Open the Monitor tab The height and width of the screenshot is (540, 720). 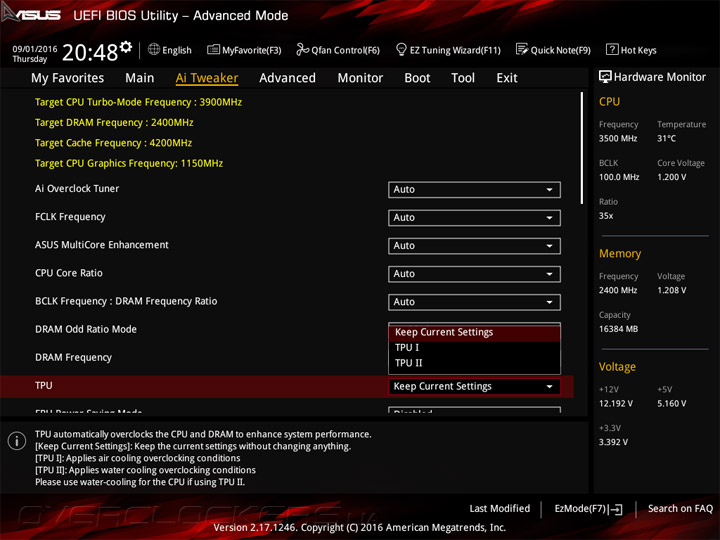pyautogui.click(x=360, y=78)
